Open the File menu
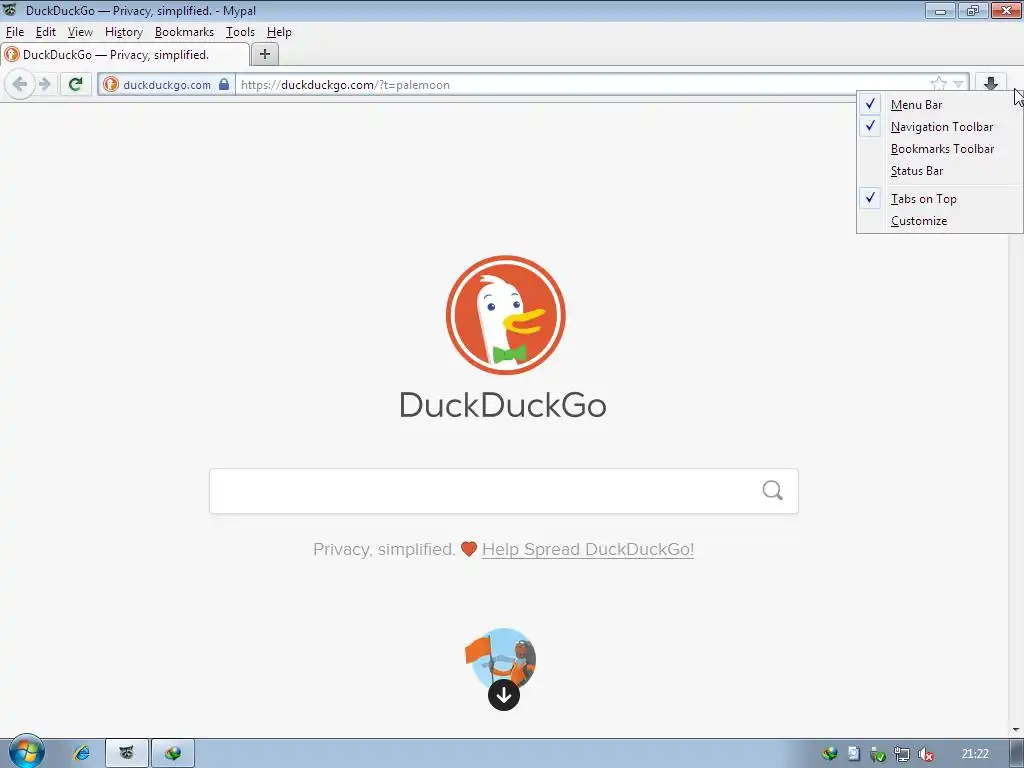 (x=14, y=32)
